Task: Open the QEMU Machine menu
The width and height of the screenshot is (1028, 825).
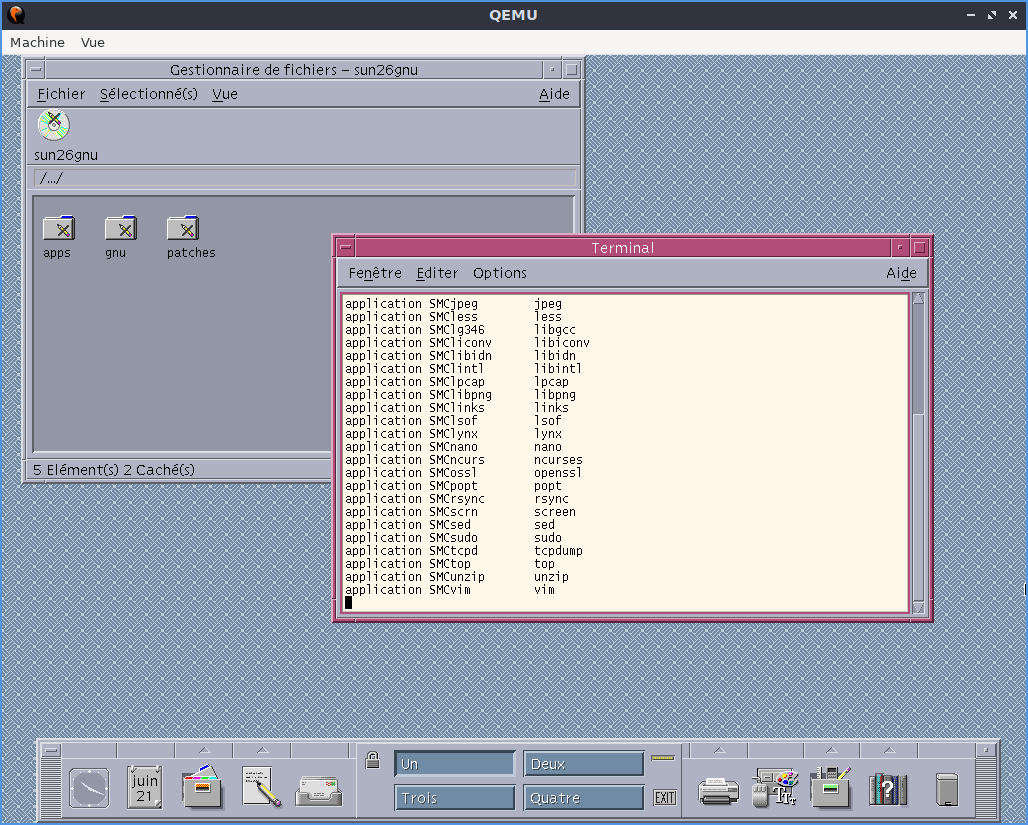Action: pos(37,42)
